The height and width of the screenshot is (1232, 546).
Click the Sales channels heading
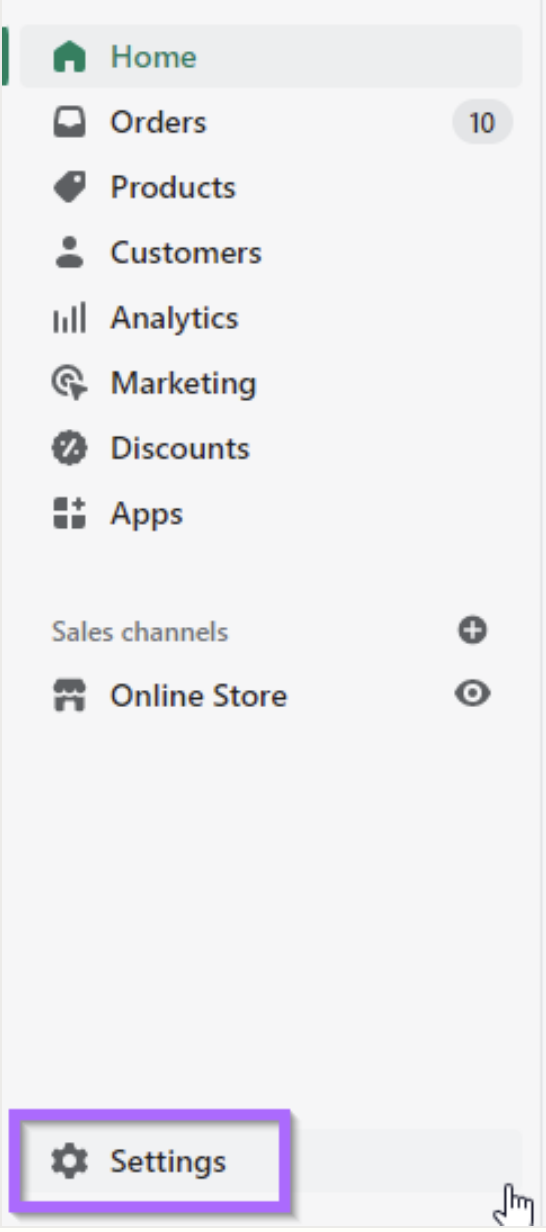pyautogui.click(x=140, y=632)
